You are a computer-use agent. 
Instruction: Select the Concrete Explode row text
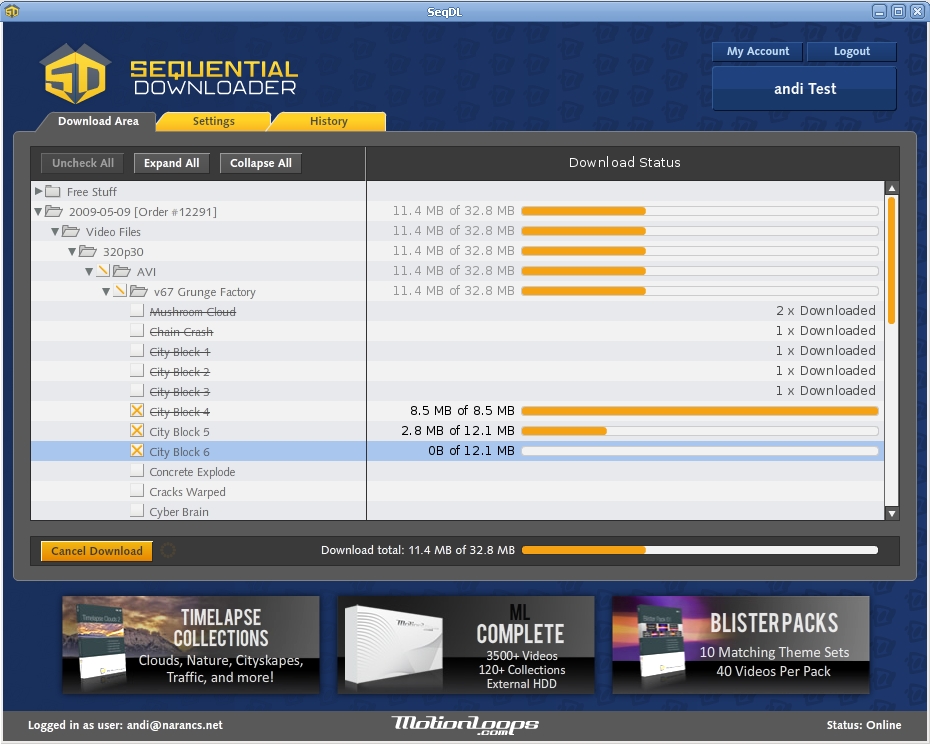pyautogui.click(x=192, y=472)
